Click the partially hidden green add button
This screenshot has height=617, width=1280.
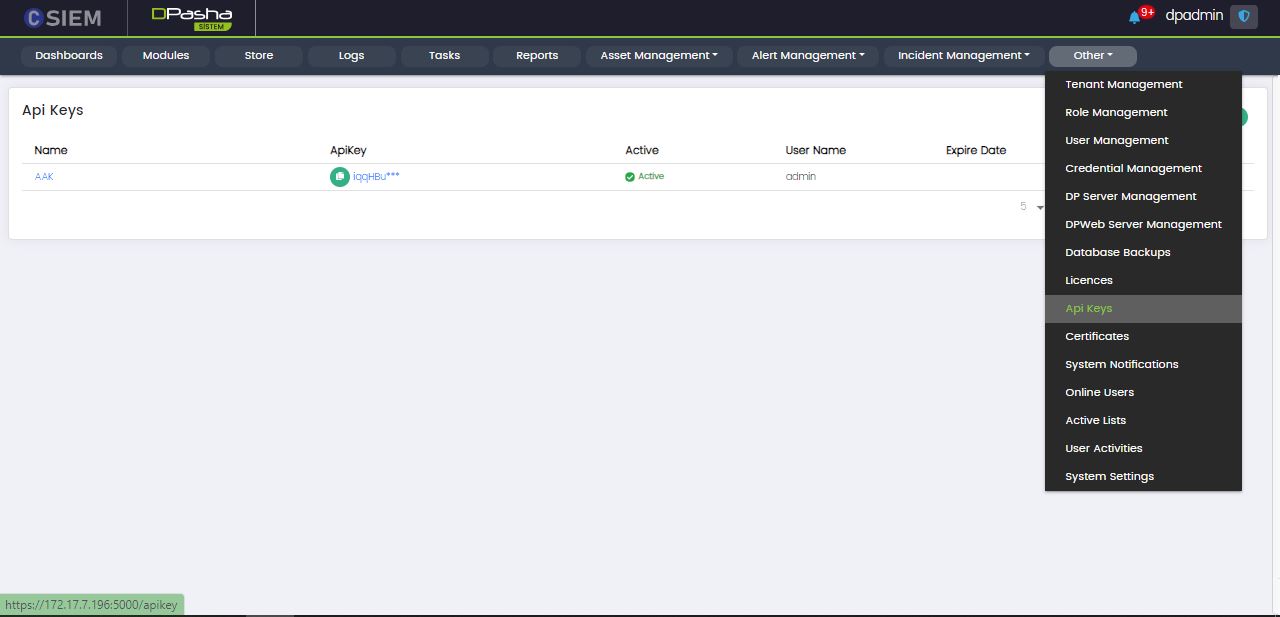pos(1244,117)
